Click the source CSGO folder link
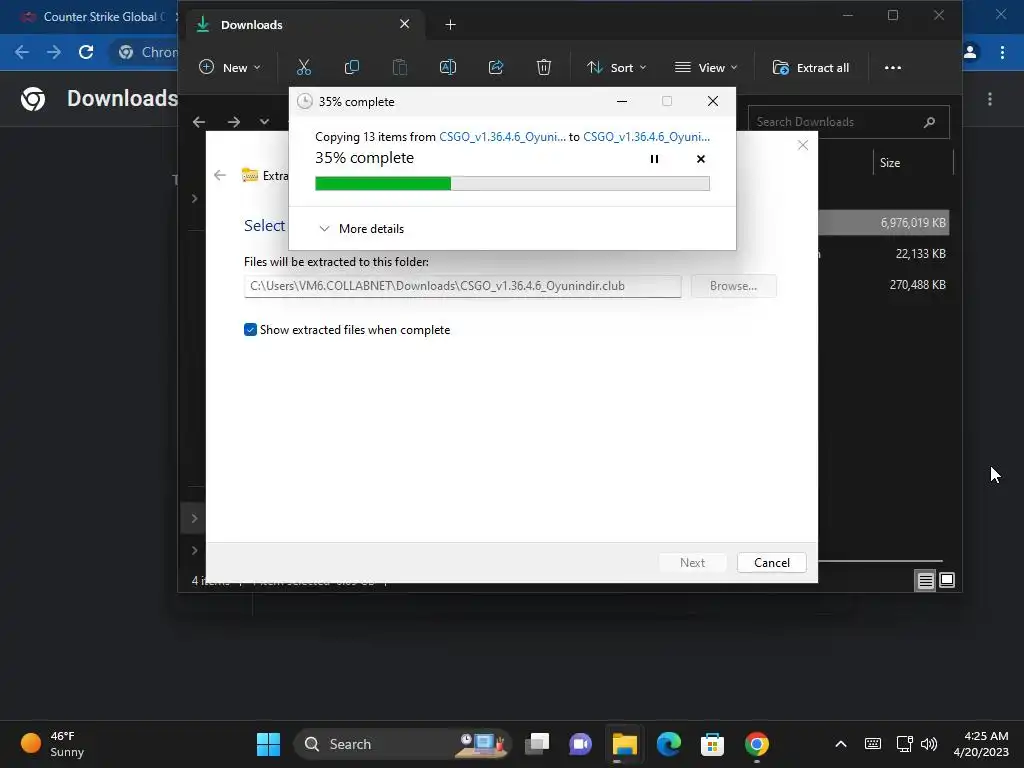The width and height of the screenshot is (1024, 768). 502,136
